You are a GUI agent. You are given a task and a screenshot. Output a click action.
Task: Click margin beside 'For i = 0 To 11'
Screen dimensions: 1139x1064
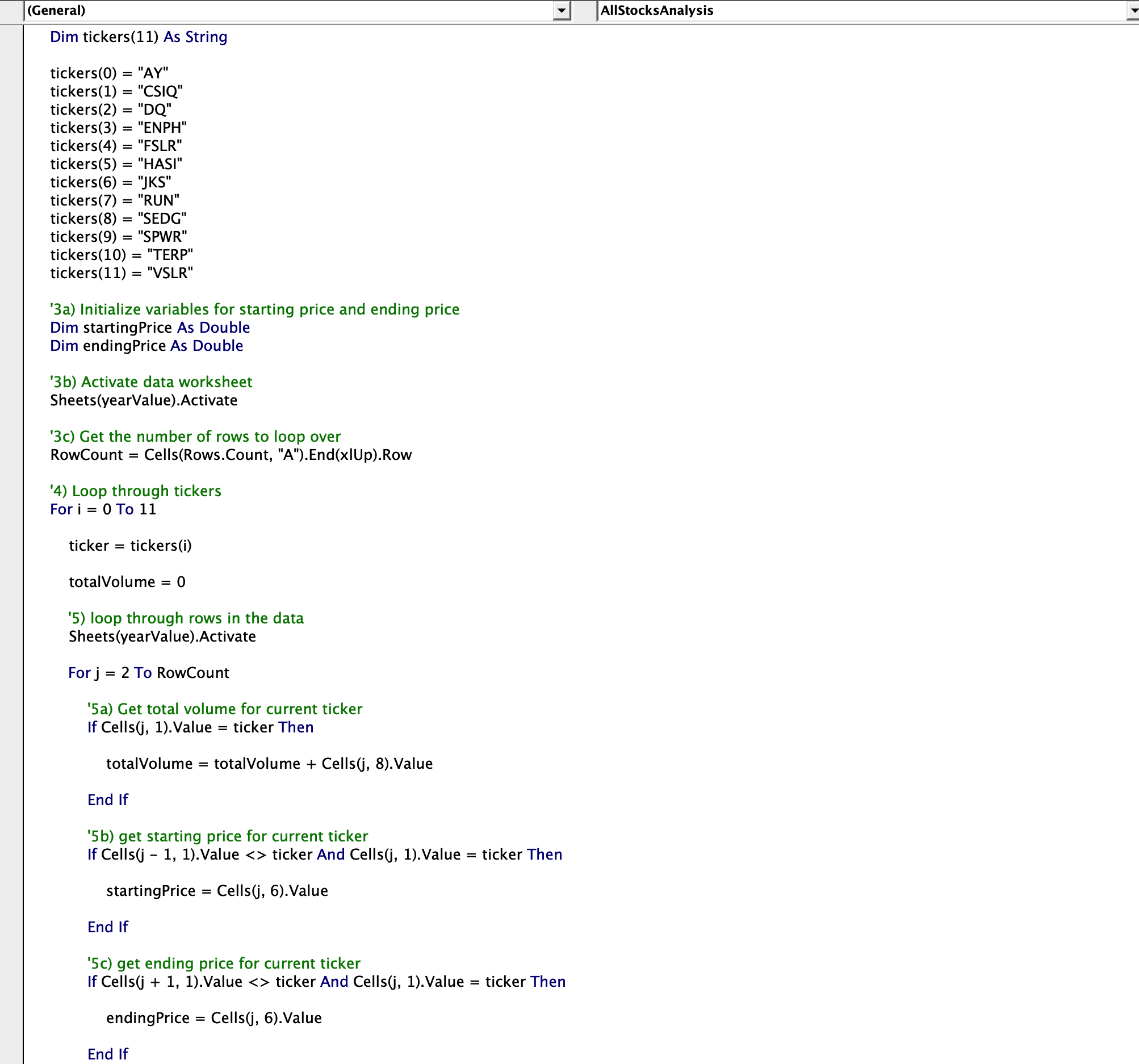pos(11,509)
